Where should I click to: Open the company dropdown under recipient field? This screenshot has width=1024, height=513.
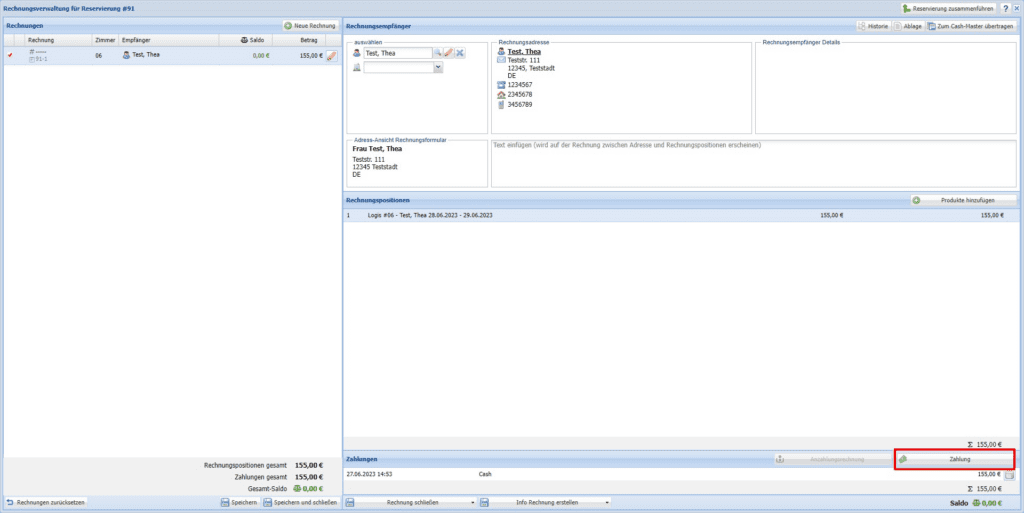[x=438, y=68]
